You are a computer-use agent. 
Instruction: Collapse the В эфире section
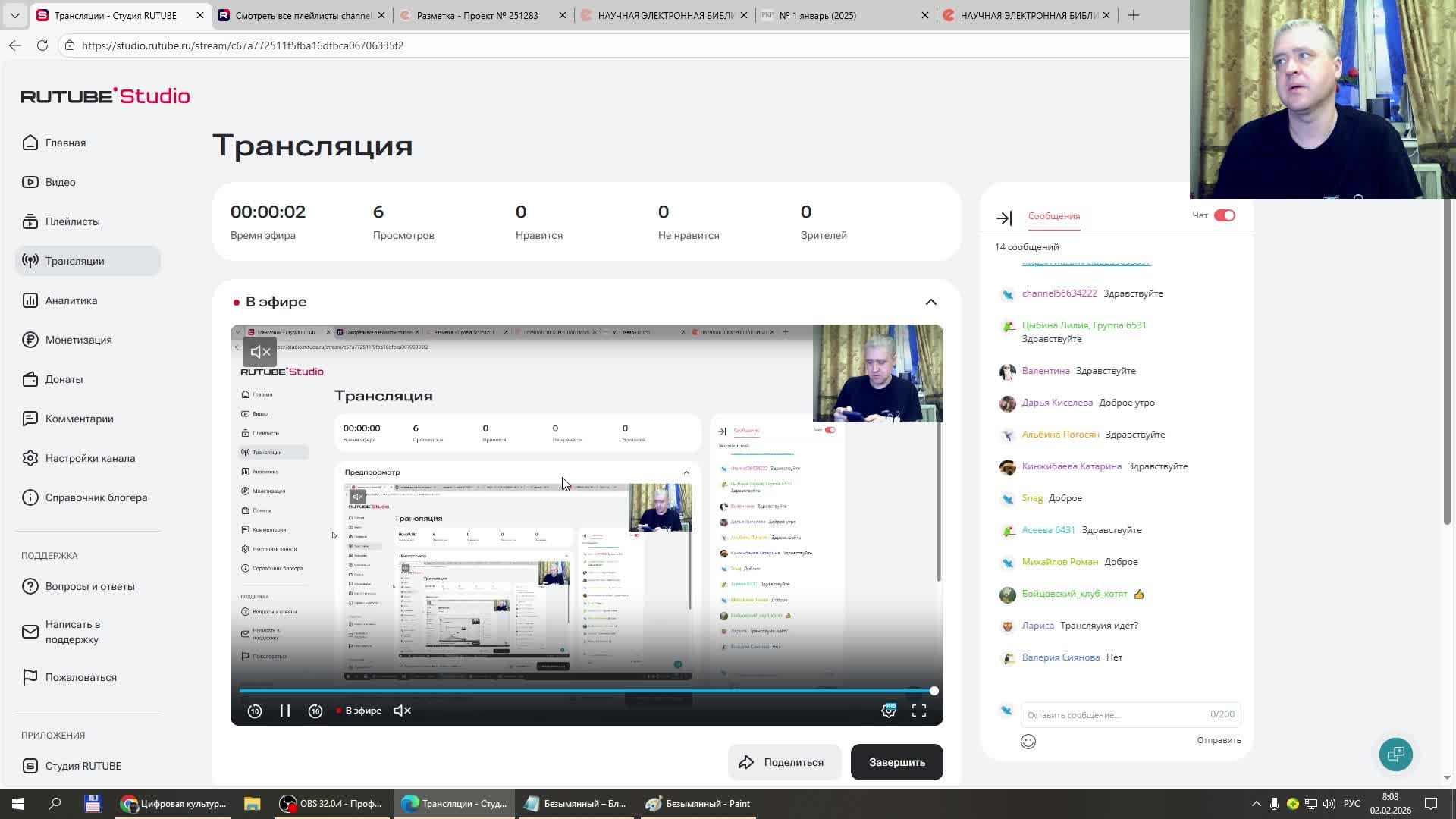click(930, 302)
